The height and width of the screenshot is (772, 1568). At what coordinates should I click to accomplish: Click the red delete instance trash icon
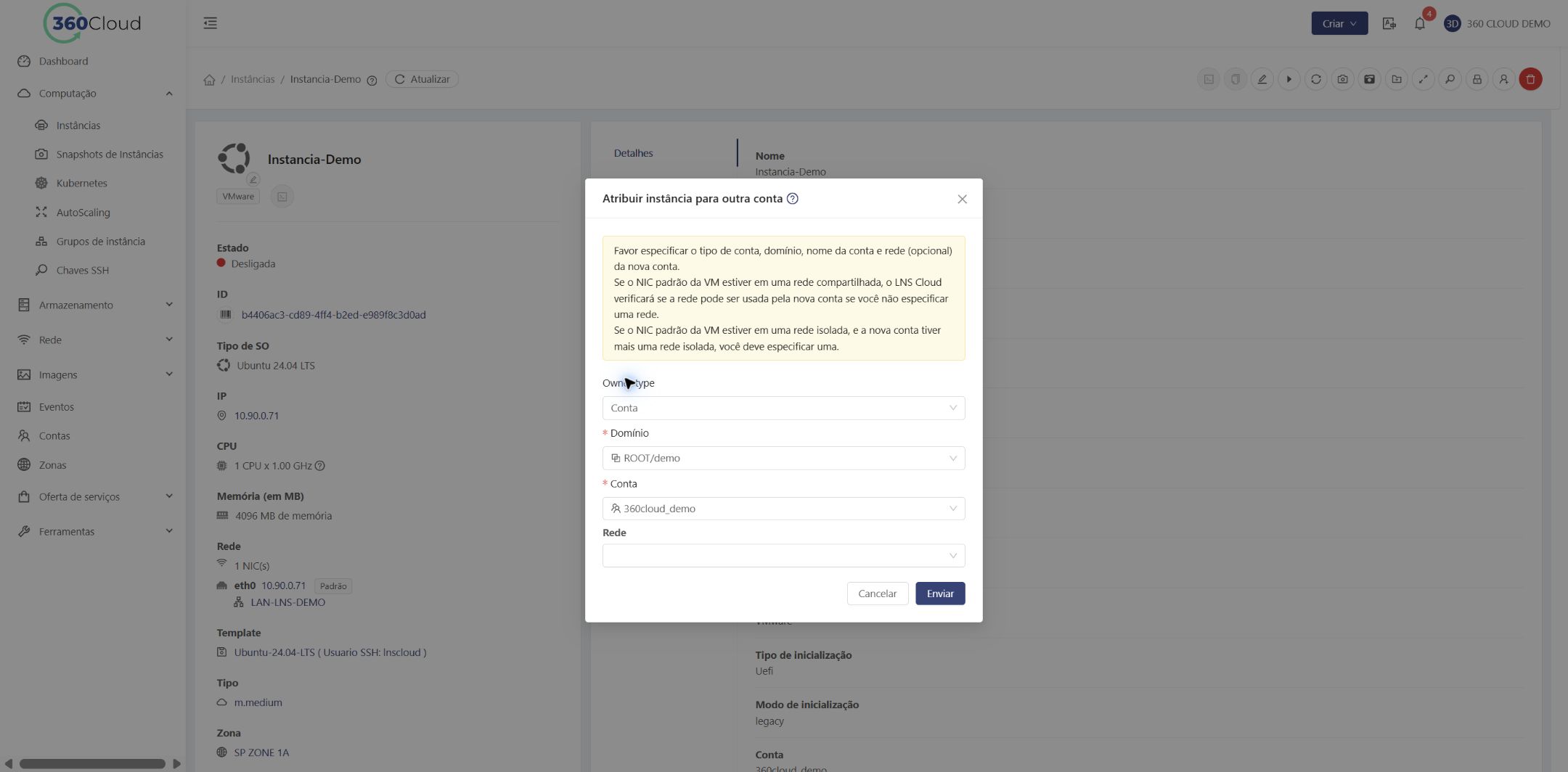click(x=1530, y=79)
